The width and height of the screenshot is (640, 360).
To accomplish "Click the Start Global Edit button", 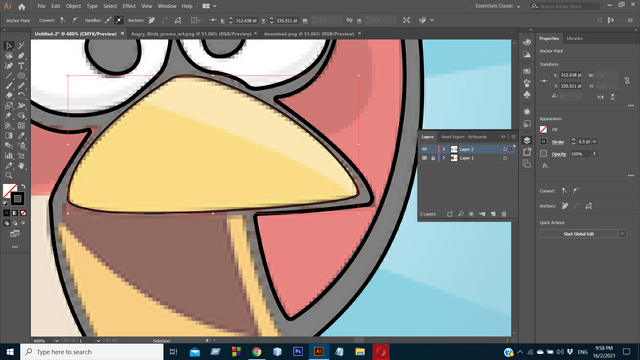I will point(578,234).
